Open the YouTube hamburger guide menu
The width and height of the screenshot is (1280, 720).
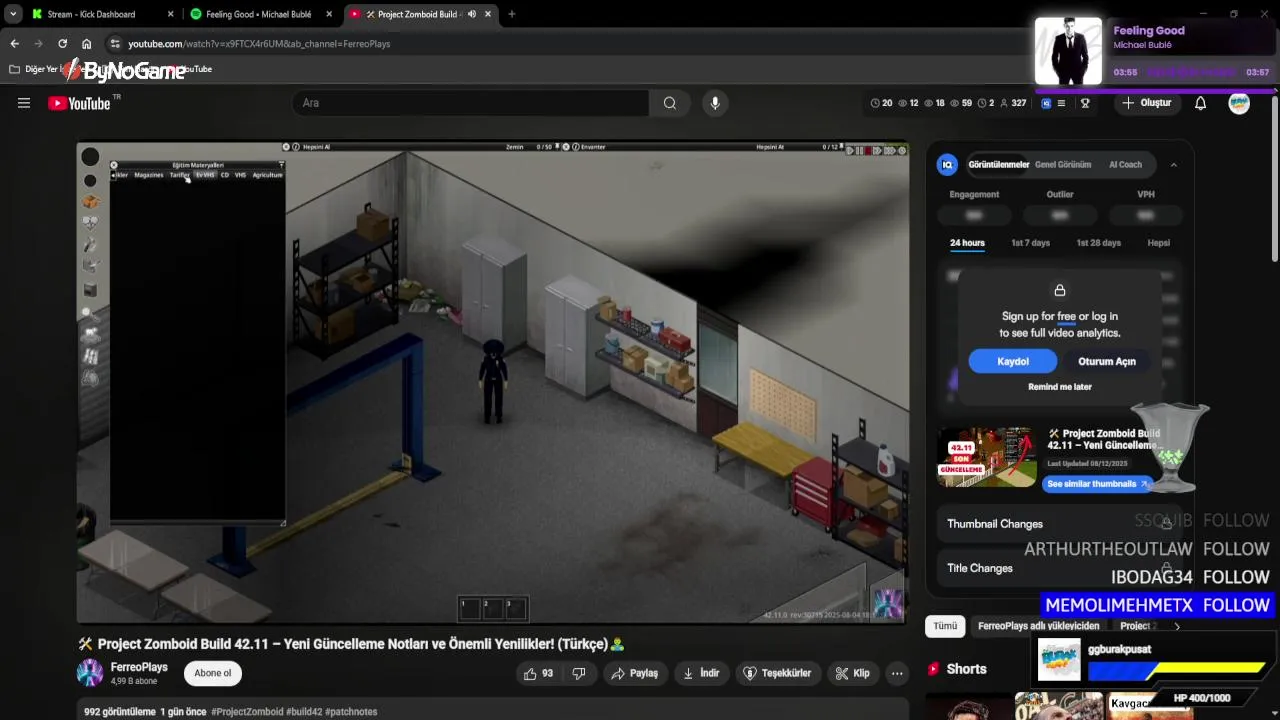(x=24, y=103)
